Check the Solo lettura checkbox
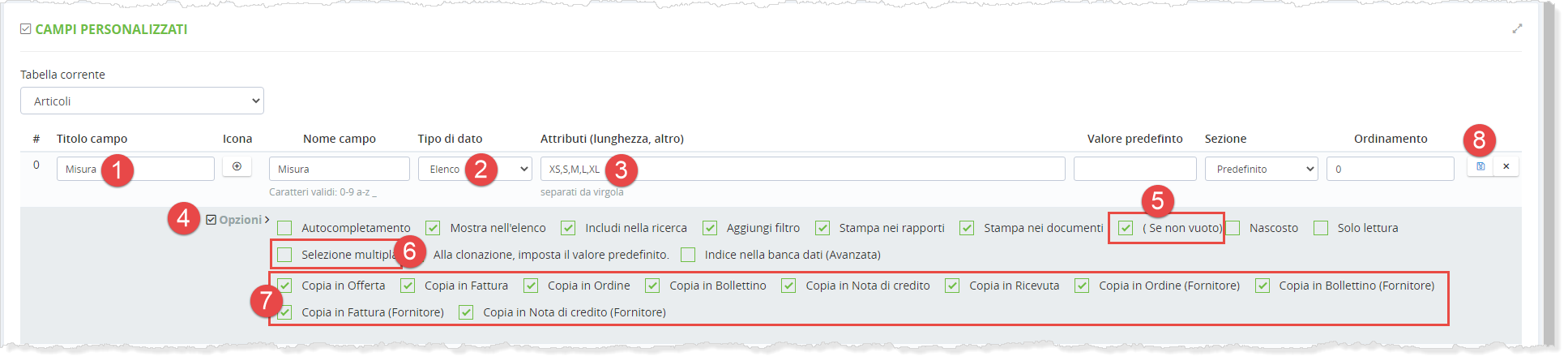Screen dimensions: 1568x361 pyautogui.click(x=1321, y=228)
